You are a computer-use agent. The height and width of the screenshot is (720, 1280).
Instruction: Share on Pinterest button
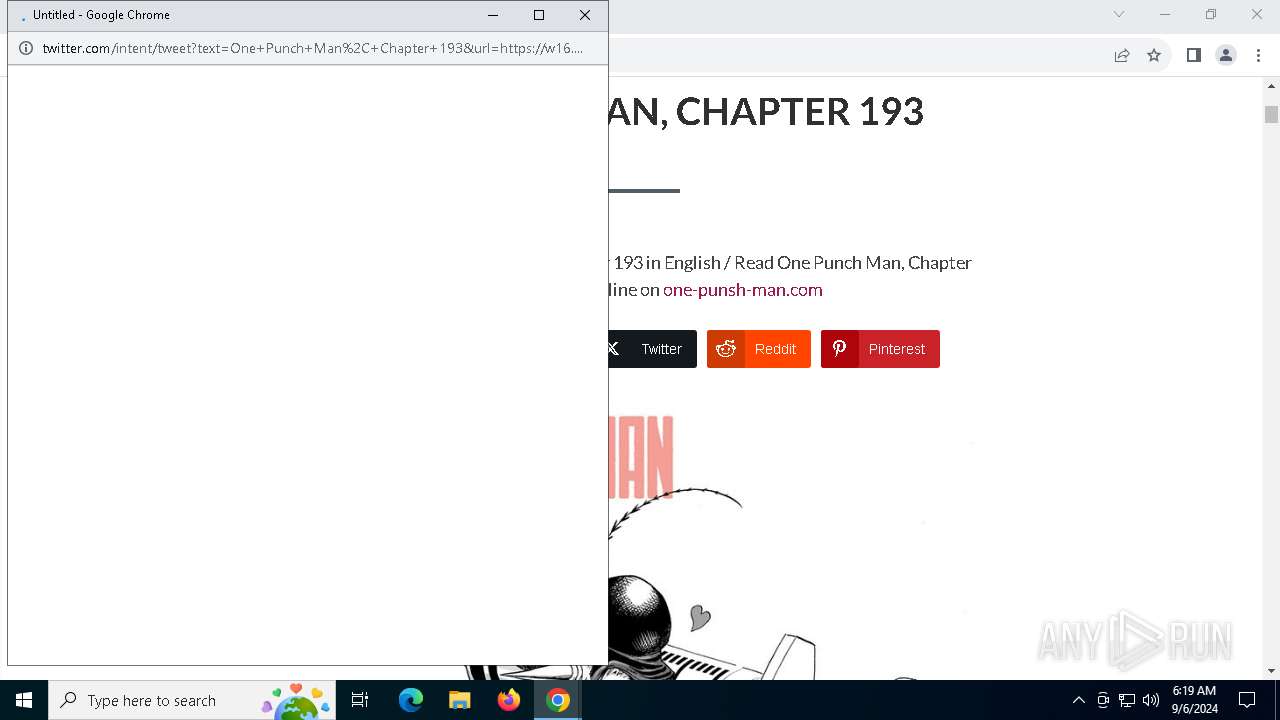click(880, 349)
